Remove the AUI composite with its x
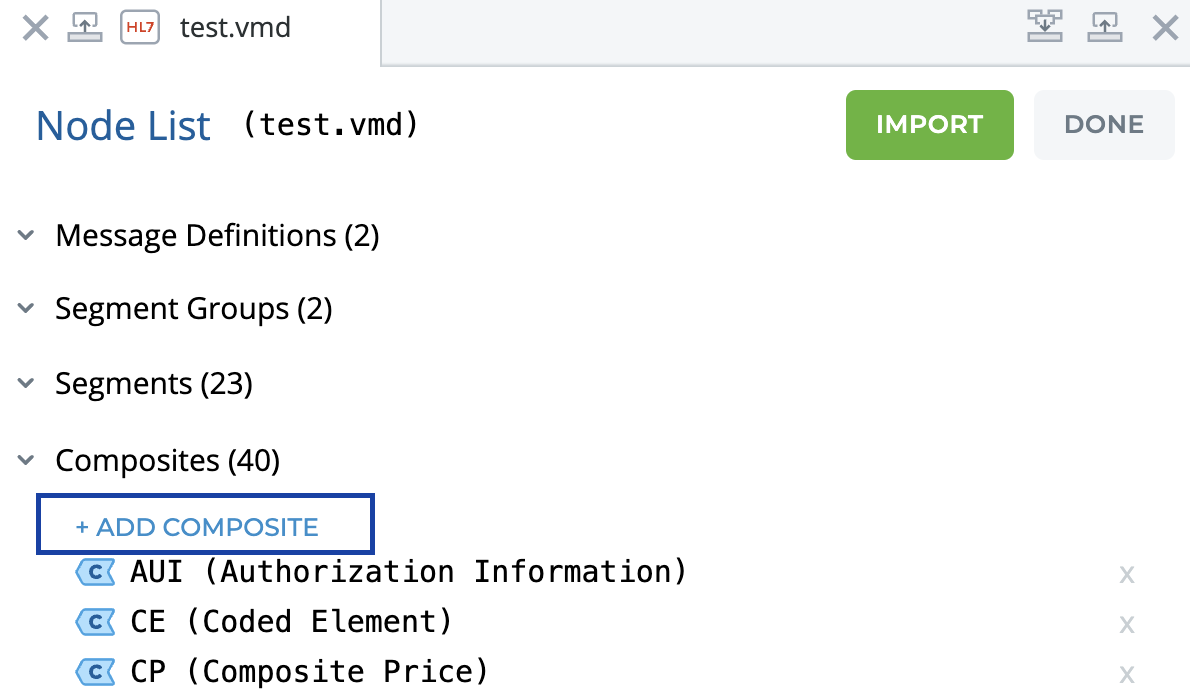 [x=1127, y=575]
